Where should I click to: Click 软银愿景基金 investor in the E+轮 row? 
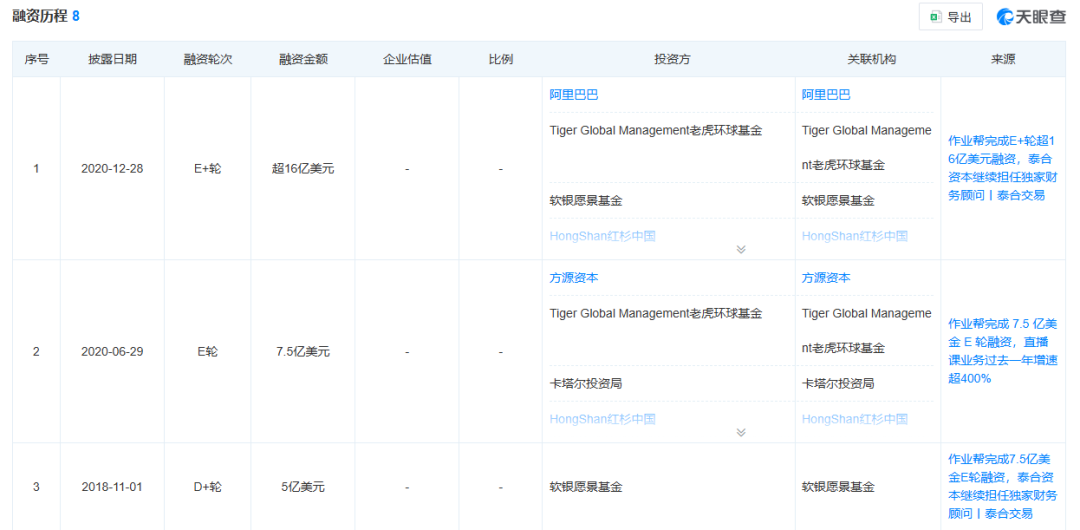pos(586,201)
